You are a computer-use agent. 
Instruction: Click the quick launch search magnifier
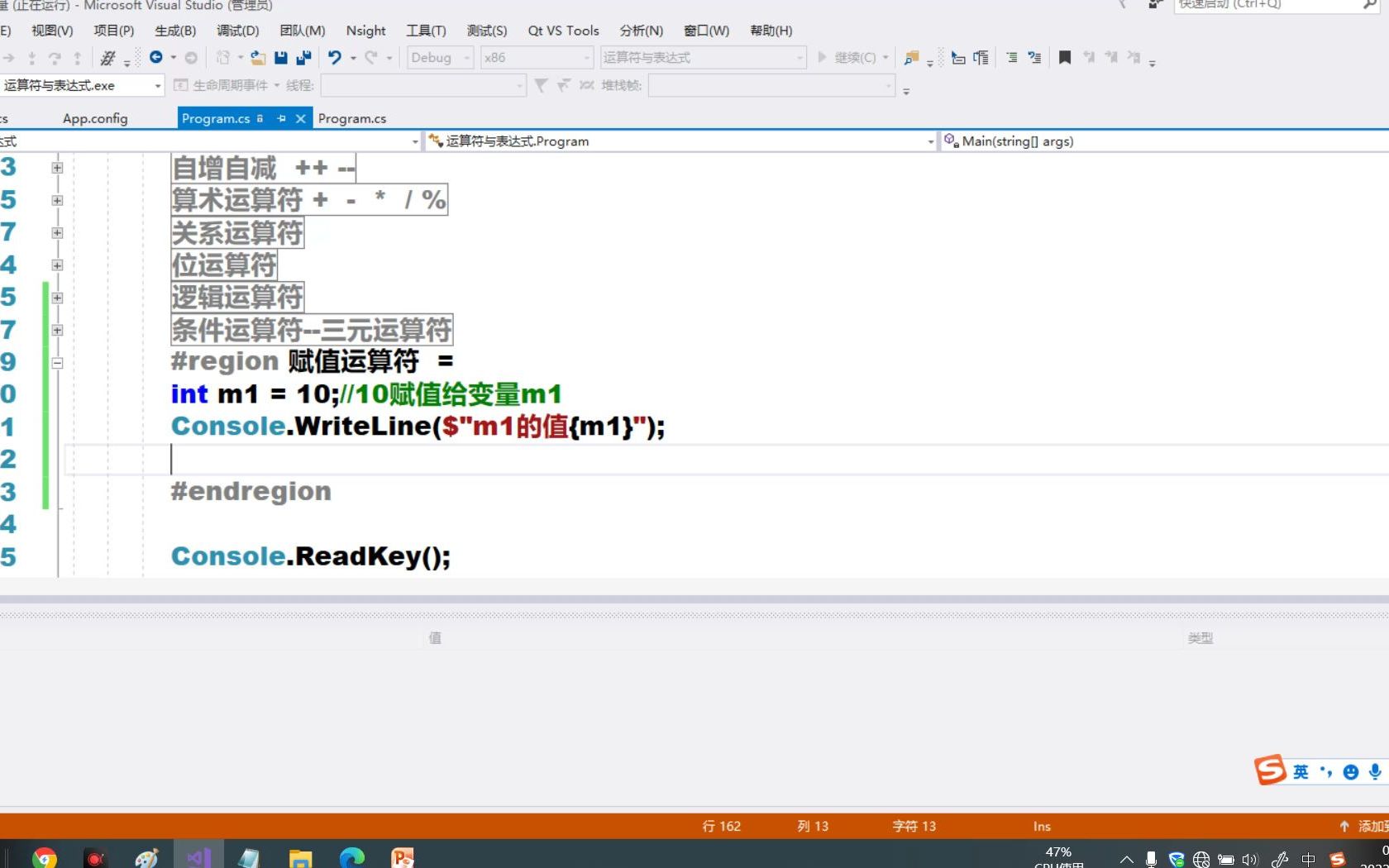pos(1370,4)
